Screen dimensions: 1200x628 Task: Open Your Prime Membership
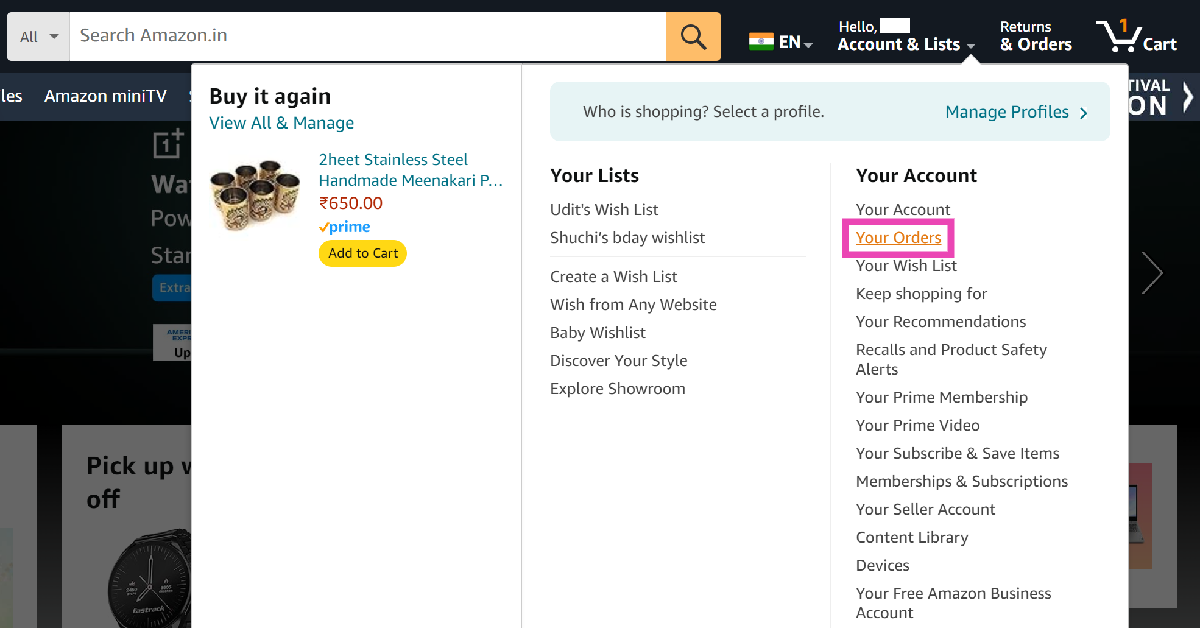click(941, 398)
